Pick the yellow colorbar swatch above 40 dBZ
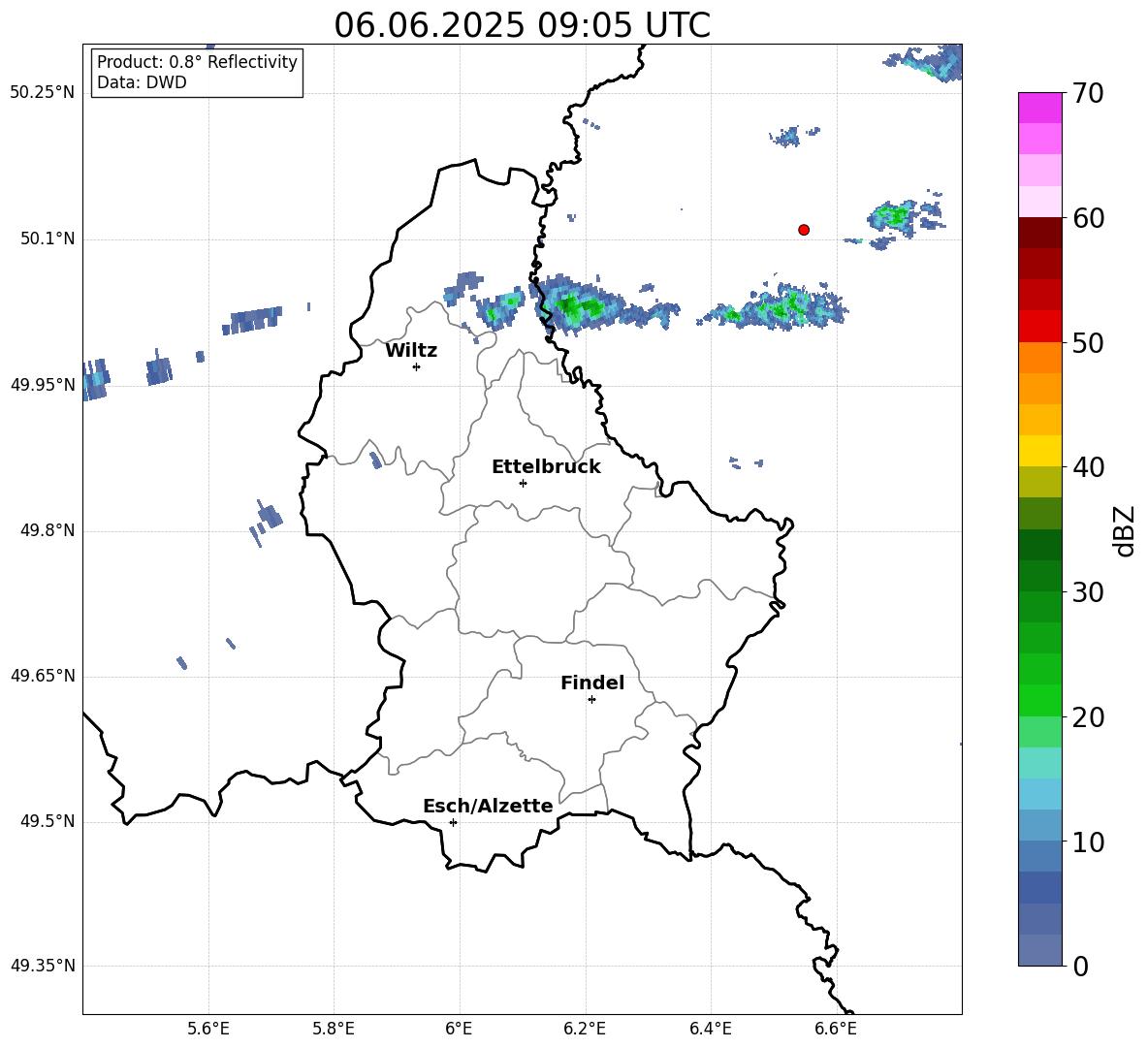The image size is (1148, 1048). pyautogui.click(x=1039, y=452)
